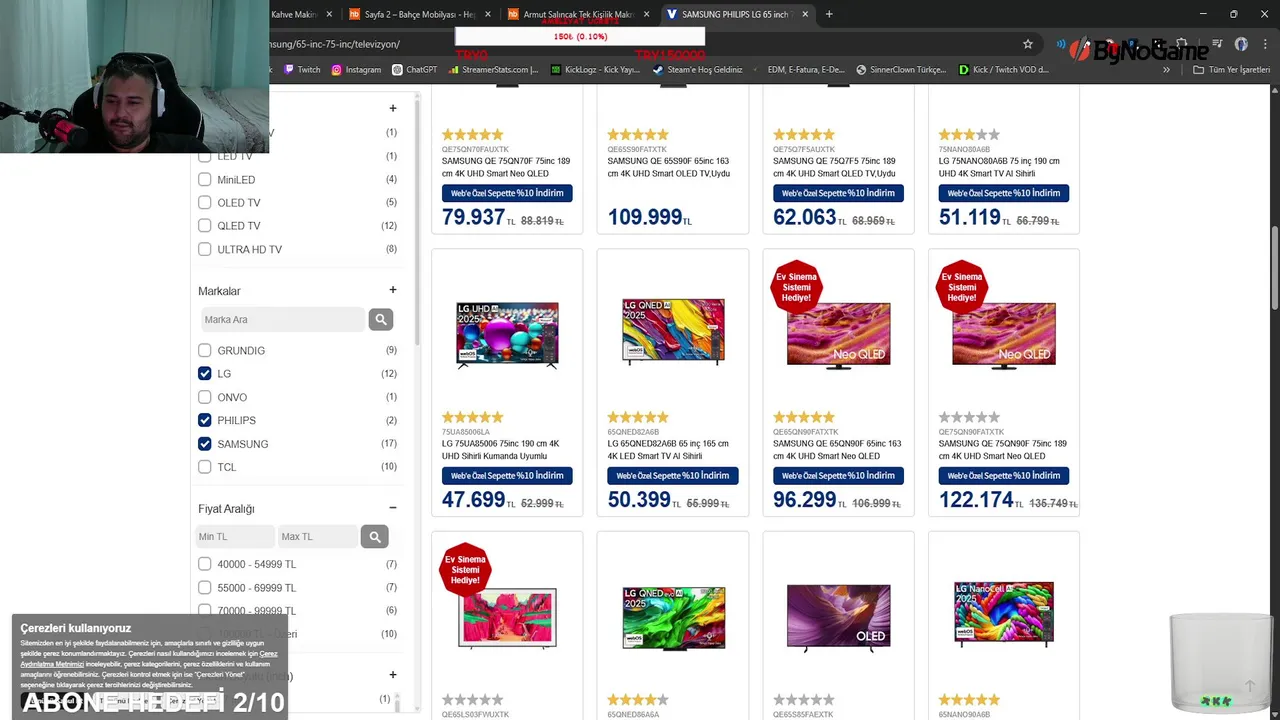The image size is (1280, 720).
Task: Open the Kick / Twitch VOD bookmark
Action: [1003, 70]
